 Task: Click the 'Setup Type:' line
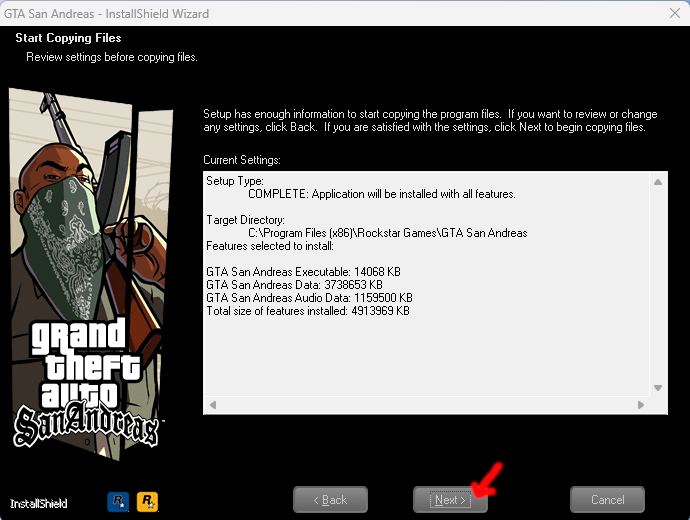[x=235, y=181]
